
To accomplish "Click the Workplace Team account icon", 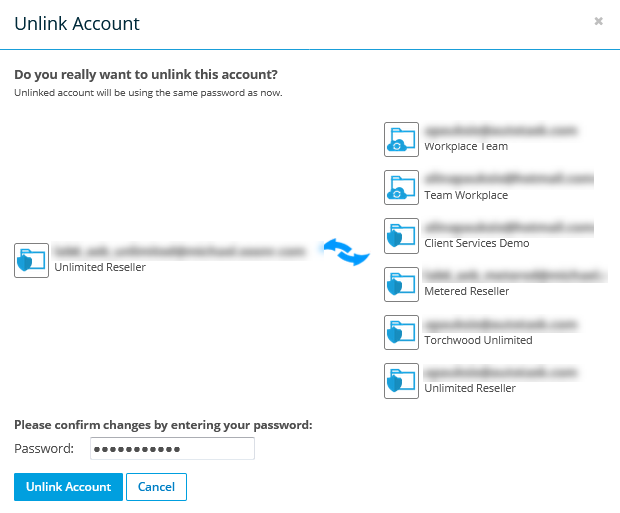I will [401, 139].
